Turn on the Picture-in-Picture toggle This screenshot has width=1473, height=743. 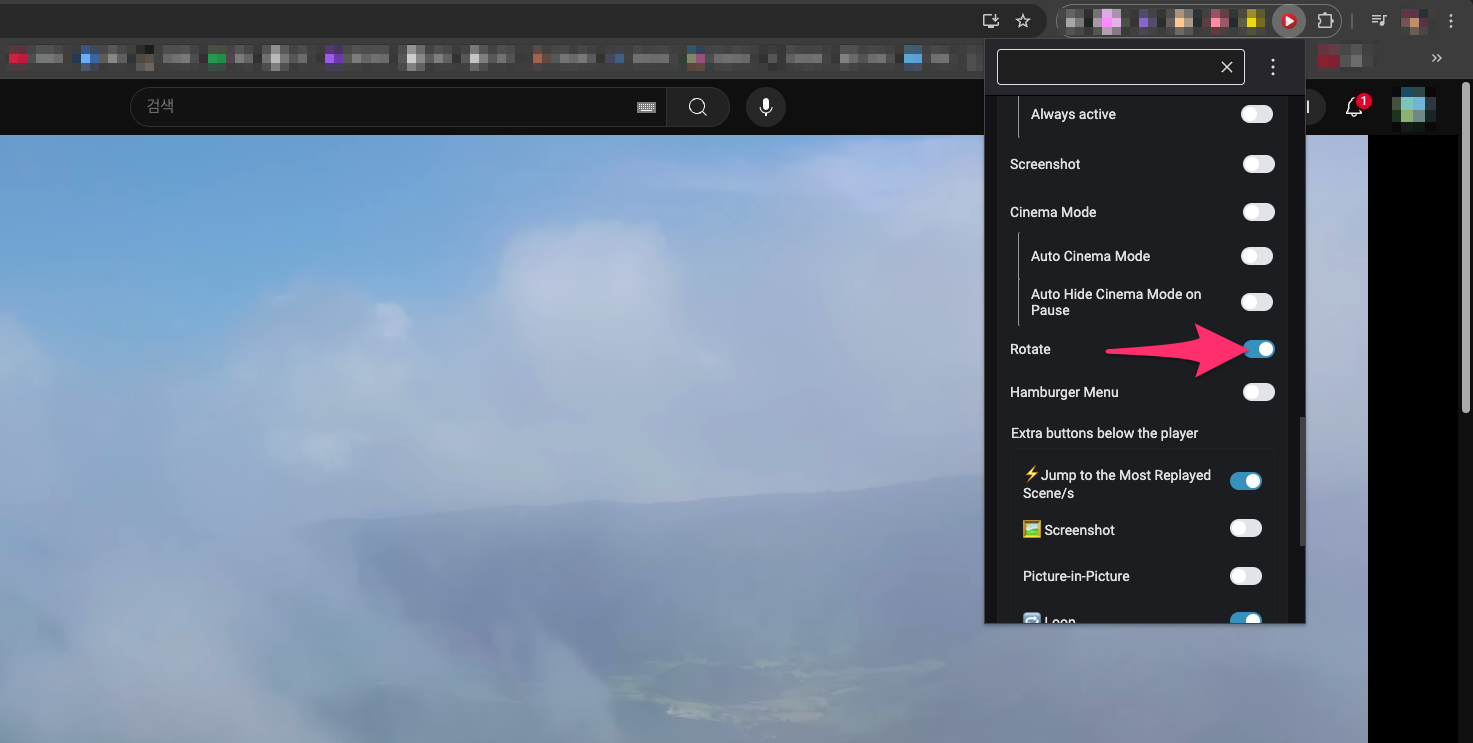tap(1246, 576)
